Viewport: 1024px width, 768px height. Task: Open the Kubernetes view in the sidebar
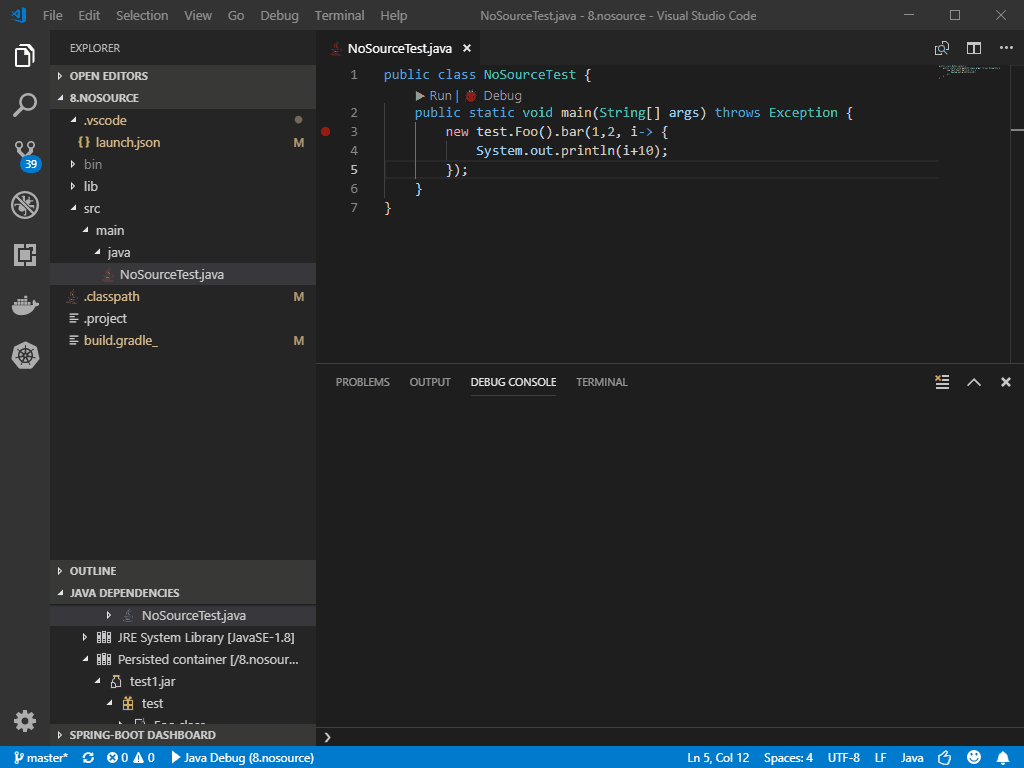[x=24, y=355]
